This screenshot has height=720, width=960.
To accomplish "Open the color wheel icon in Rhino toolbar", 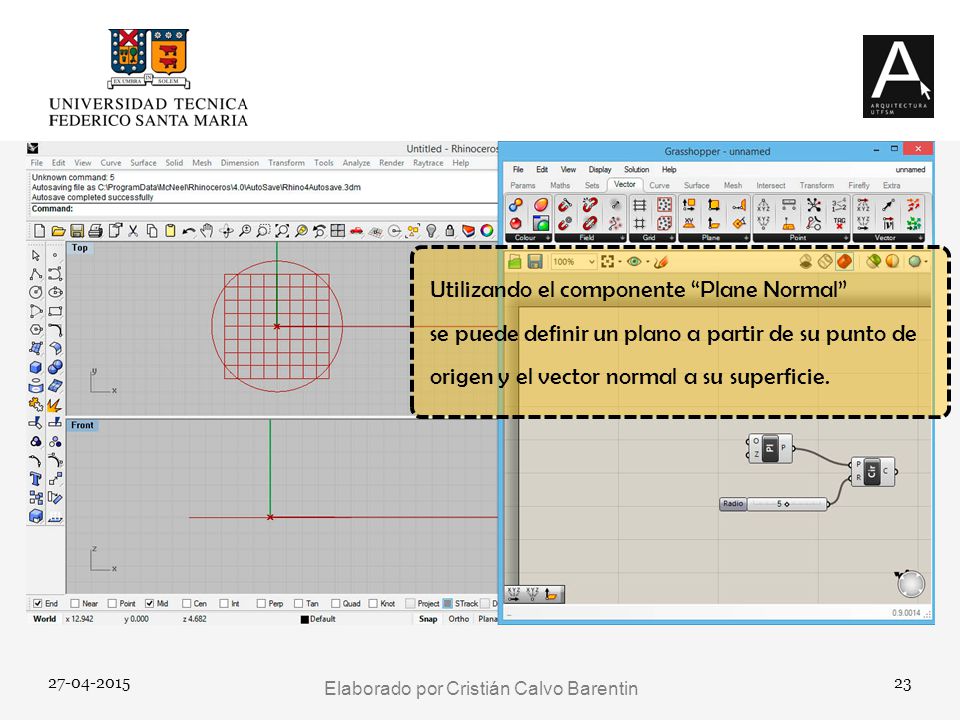I will (487, 231).
